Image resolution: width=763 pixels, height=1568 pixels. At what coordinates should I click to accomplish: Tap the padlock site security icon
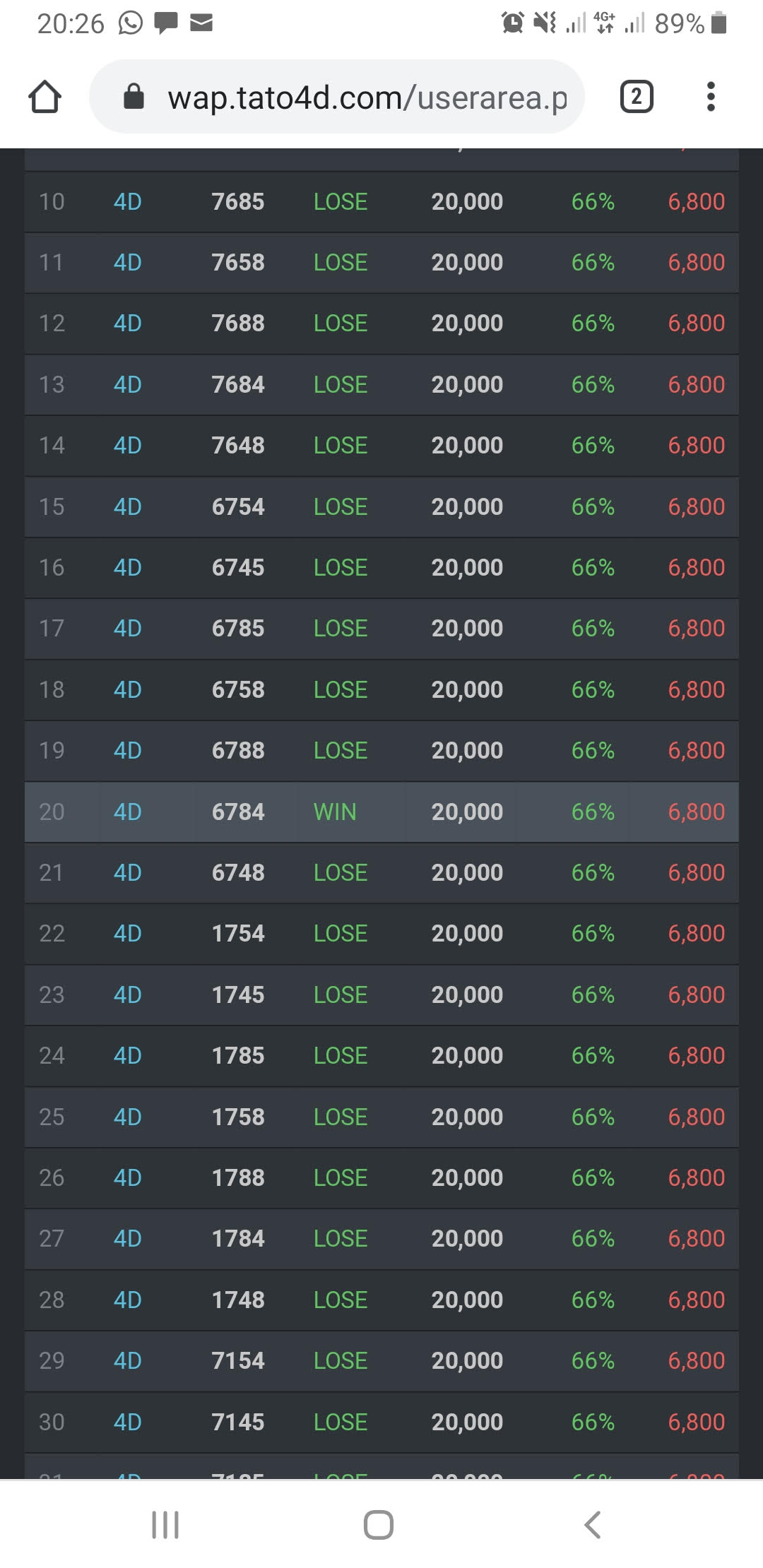tap(134, 97)
